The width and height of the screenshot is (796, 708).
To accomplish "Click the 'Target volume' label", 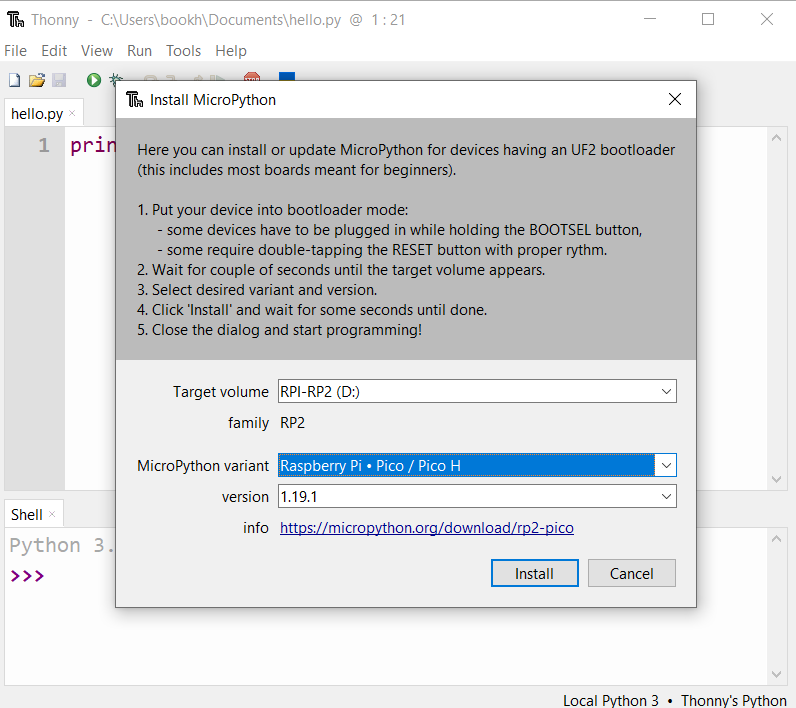I will tap(221, 392).
